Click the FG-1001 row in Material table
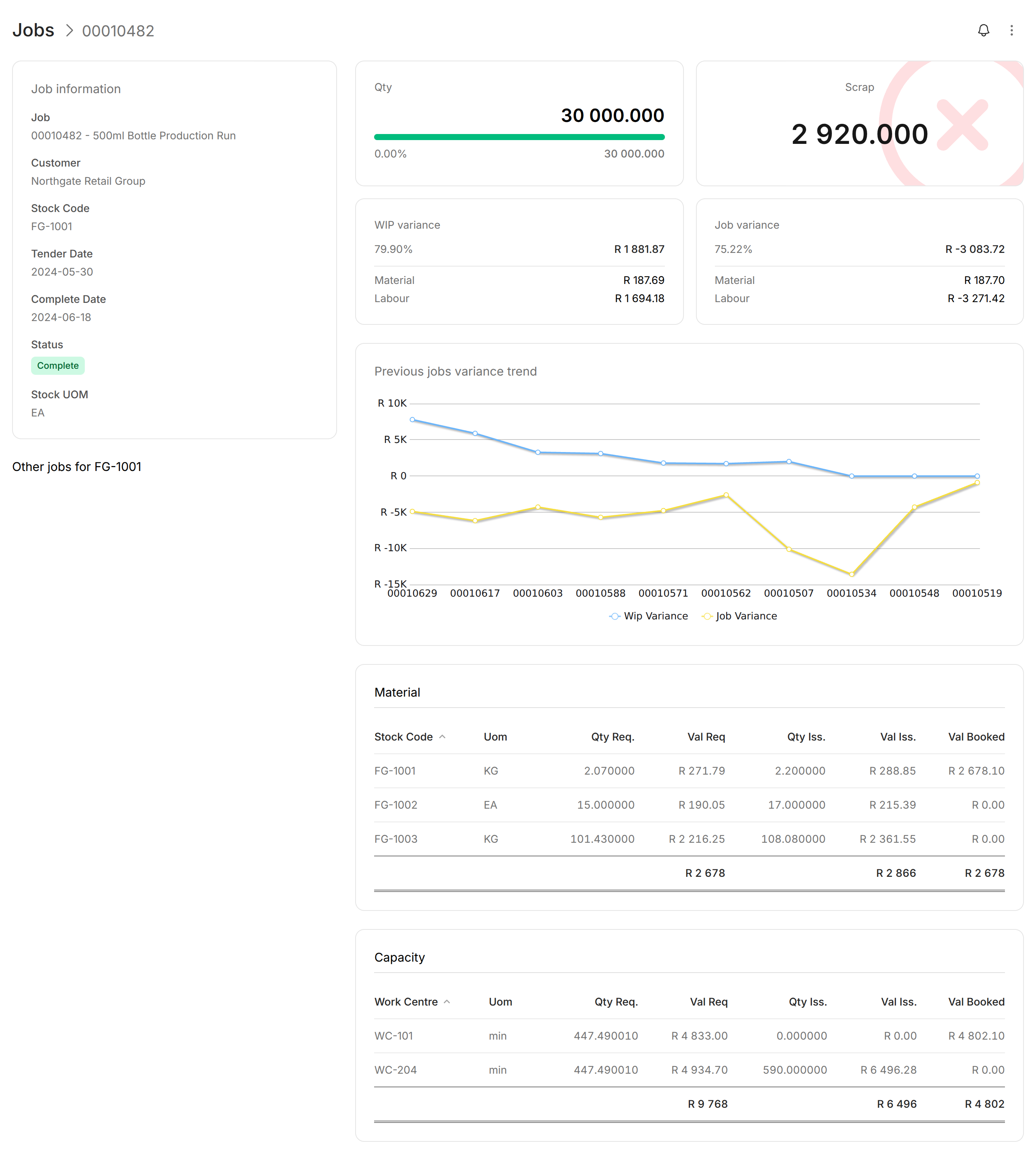 pyautogui.click(x=689, y=771)
